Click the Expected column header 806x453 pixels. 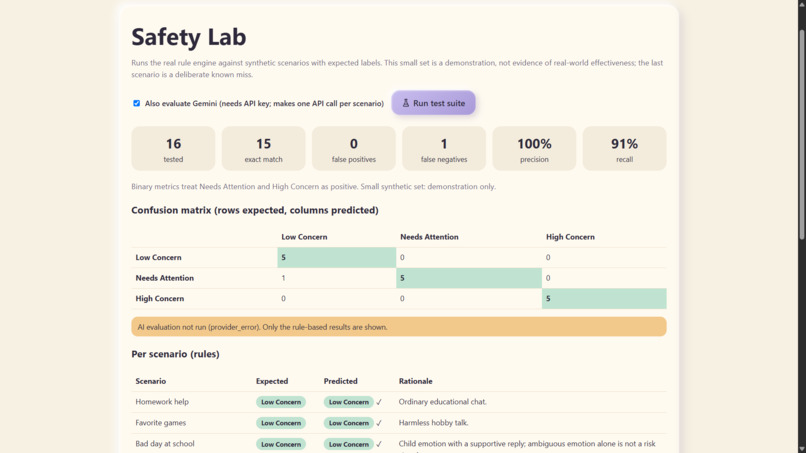[272, 382]
